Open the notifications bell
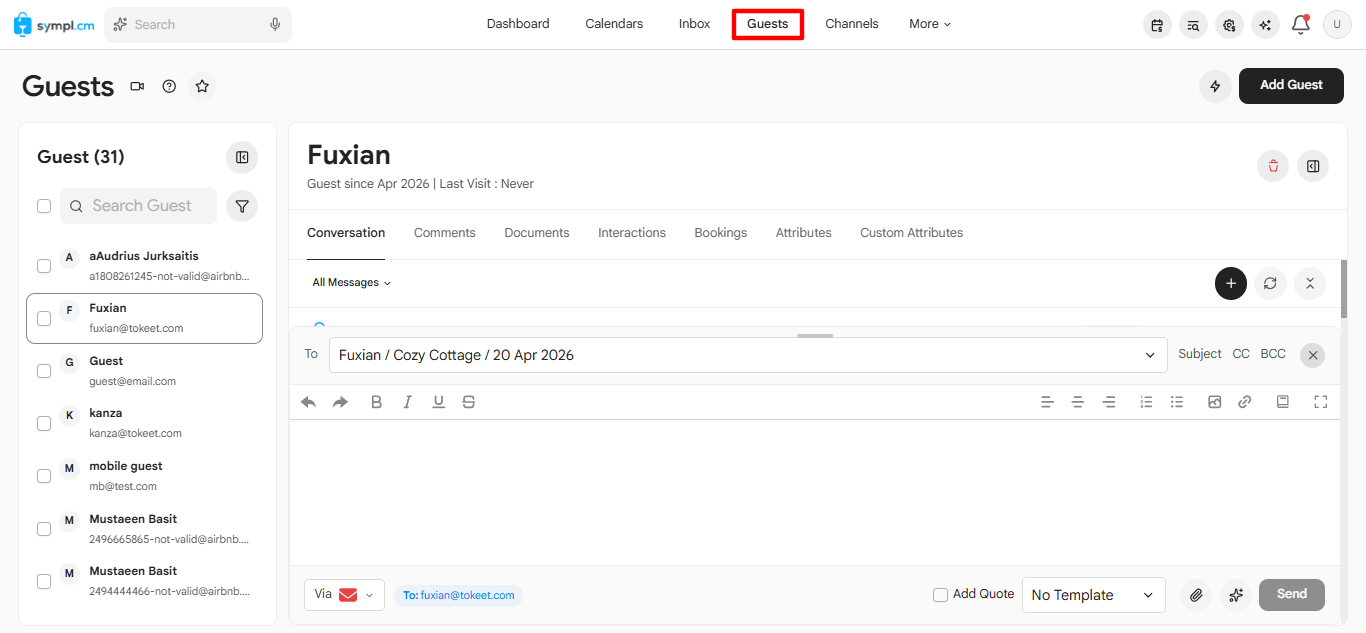Viewport: 1366px width, 633px height. tap(1300, 24)
